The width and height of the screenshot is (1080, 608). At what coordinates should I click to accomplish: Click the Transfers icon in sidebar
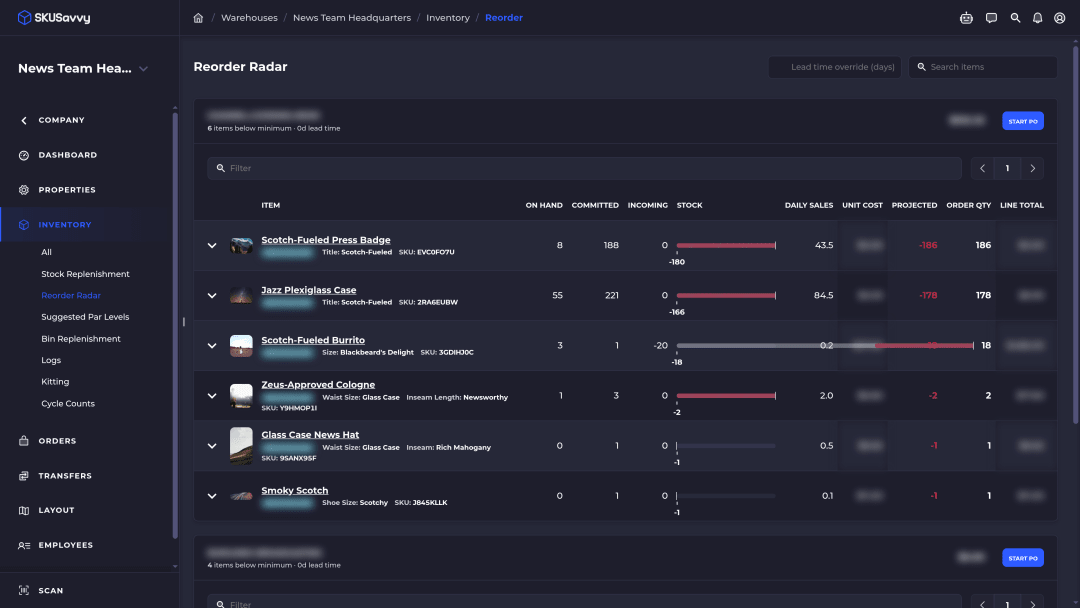point(24,476)
